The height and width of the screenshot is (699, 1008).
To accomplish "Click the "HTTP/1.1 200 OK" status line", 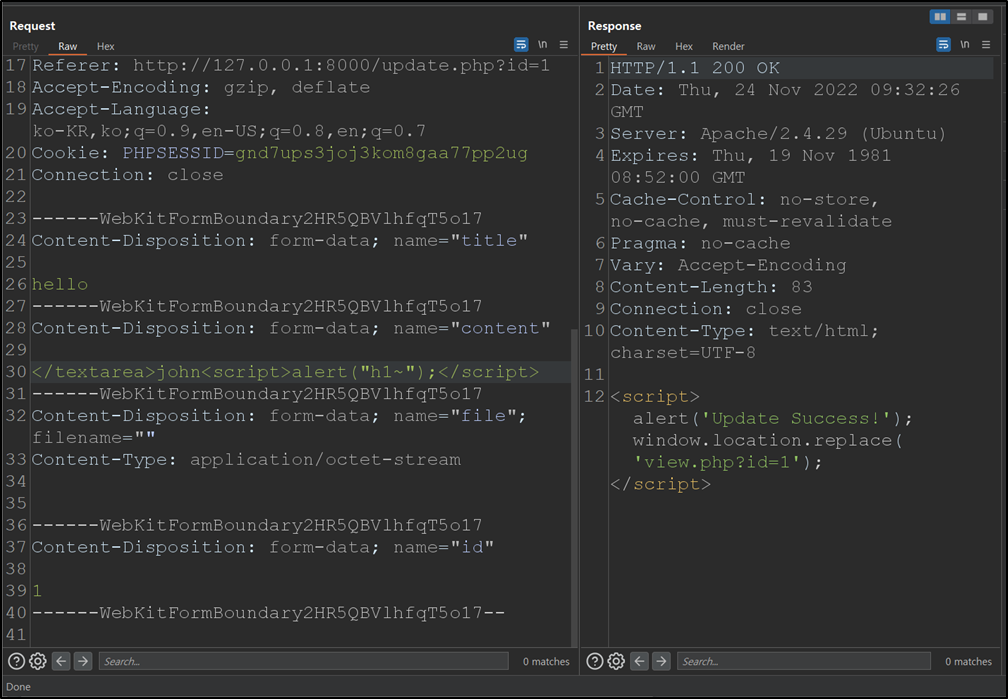I will (x=695, y=68).
